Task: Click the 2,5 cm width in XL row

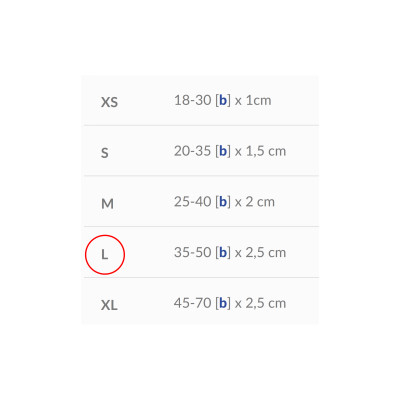Action: [266, 303]
